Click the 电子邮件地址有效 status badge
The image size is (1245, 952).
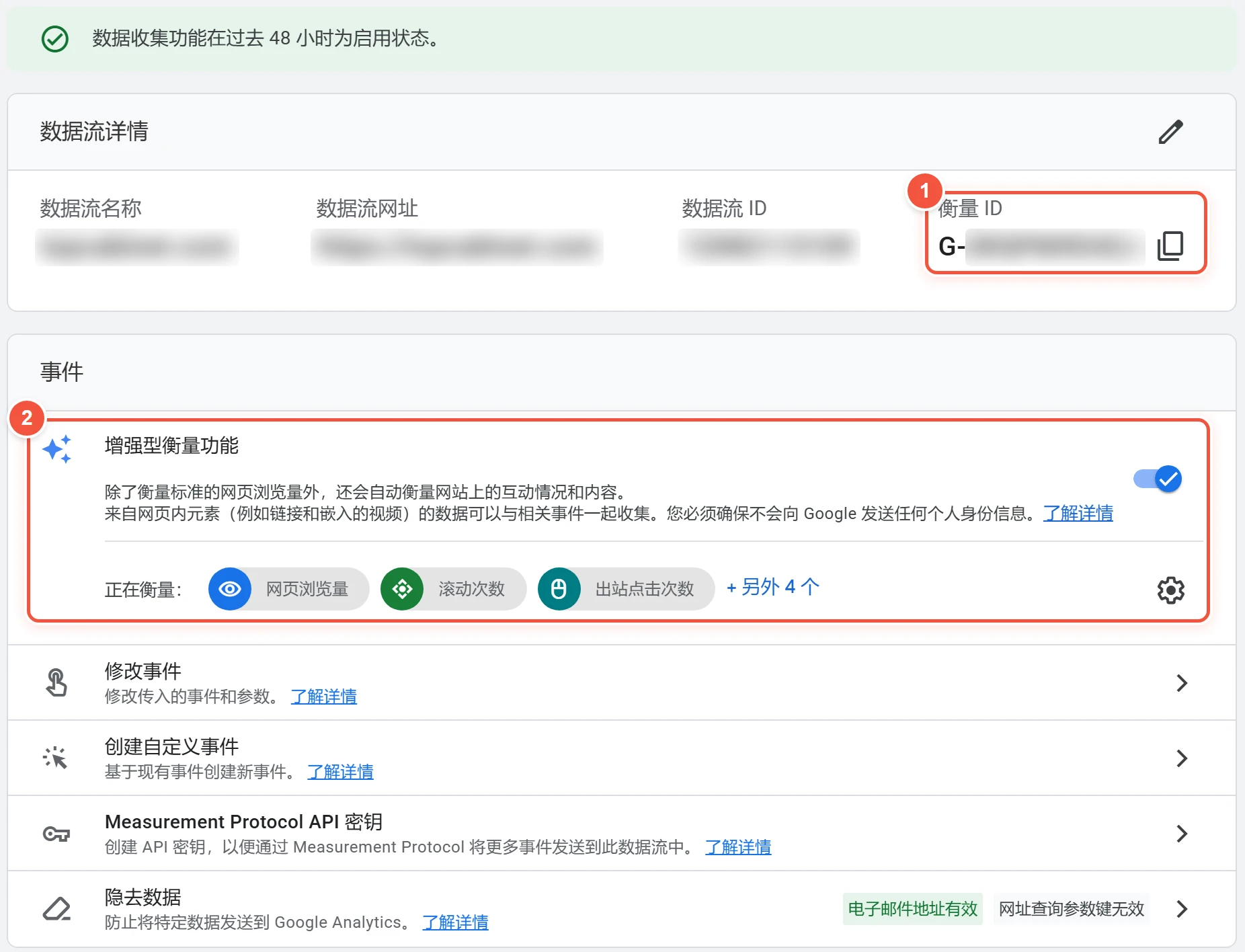point(912,909)
